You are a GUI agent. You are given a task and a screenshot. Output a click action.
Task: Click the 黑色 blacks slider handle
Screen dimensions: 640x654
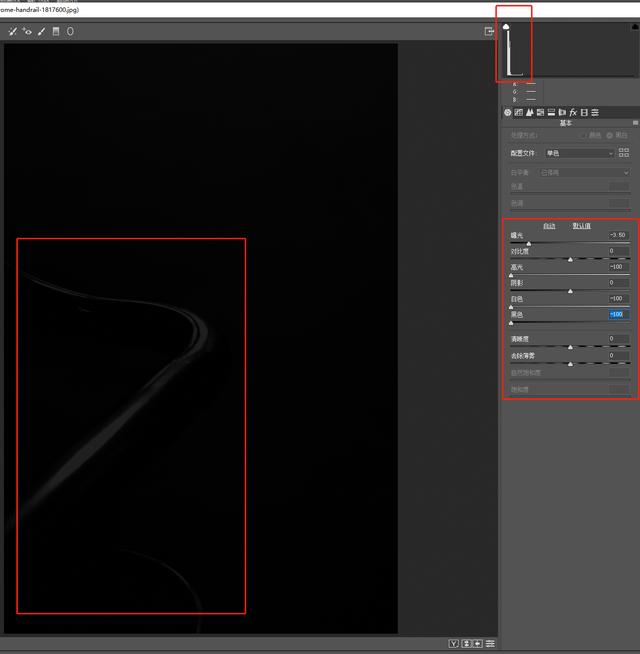click(511, 323)
